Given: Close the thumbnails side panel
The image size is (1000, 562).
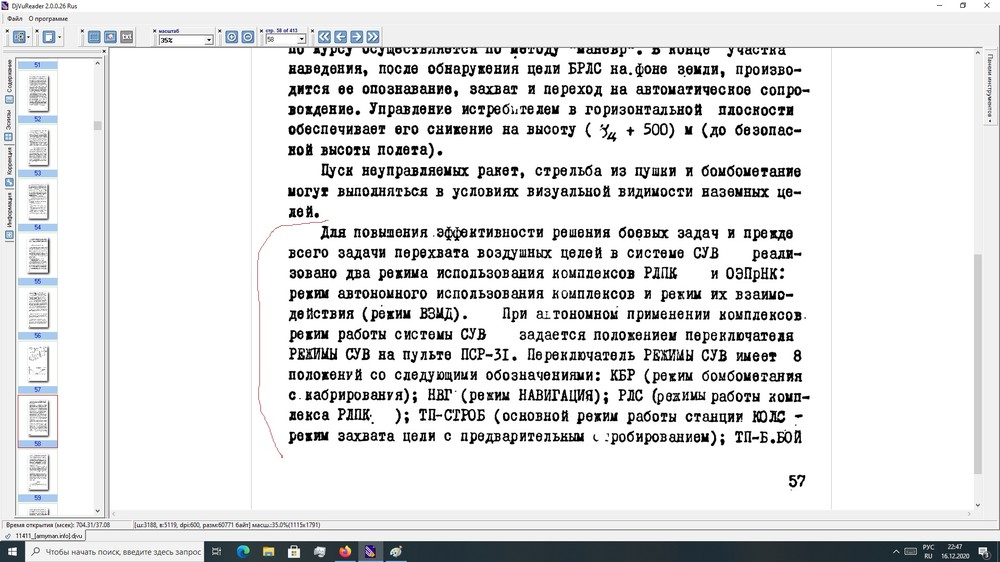Looking at the screenshot, I should (x=104, y=52).
